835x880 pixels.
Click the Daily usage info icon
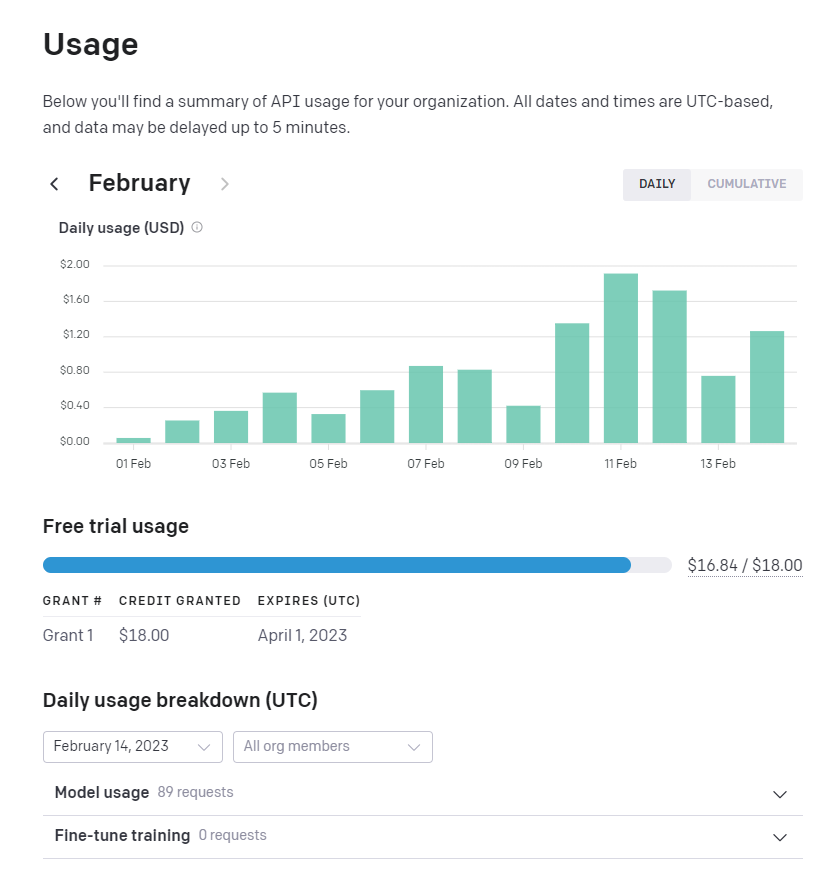click(x=197, y=227)
